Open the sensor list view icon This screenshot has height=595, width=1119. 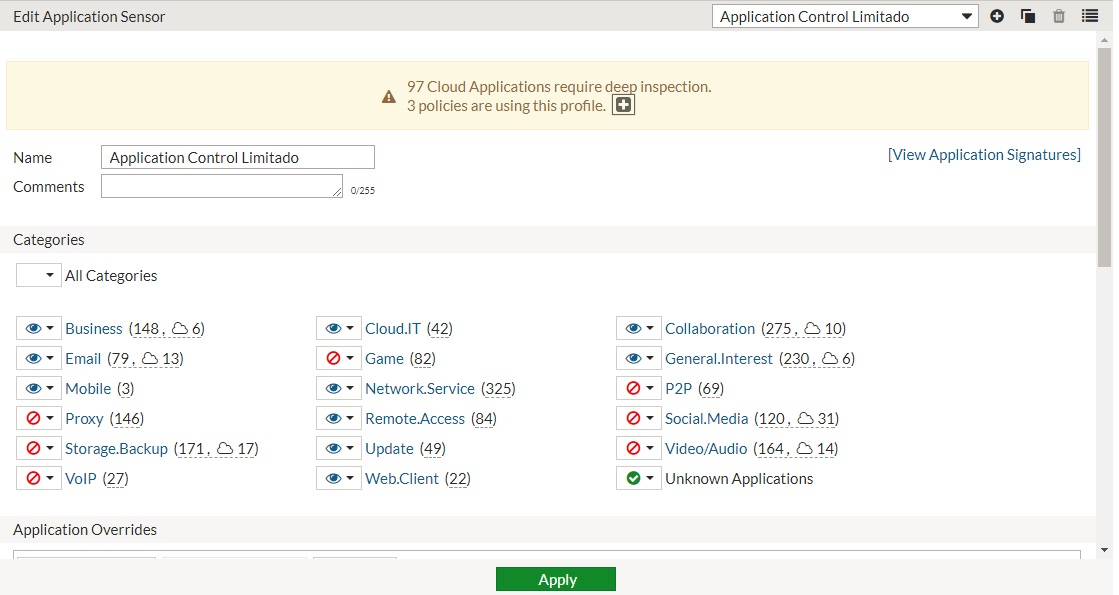[x=1089, y=16]
